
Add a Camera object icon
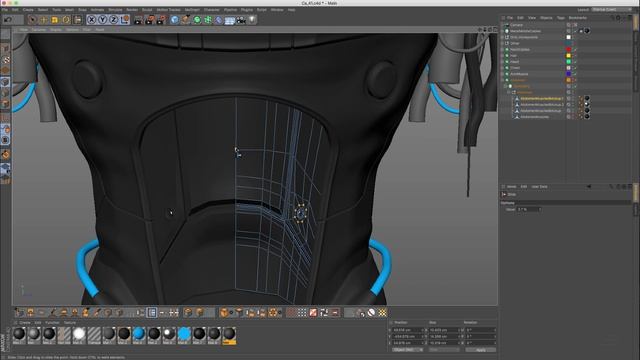pos(241,20)
